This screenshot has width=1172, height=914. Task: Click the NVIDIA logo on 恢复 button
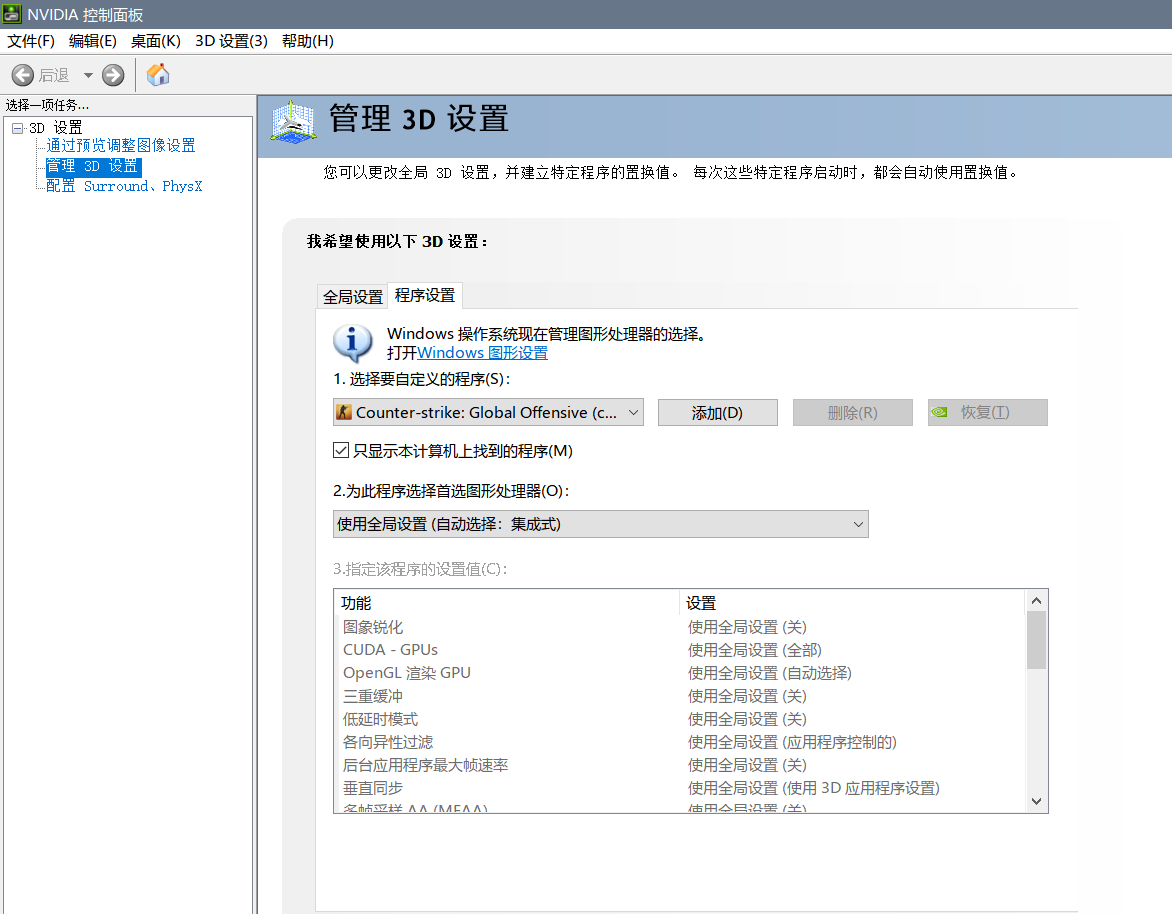[x=940, y=412]
